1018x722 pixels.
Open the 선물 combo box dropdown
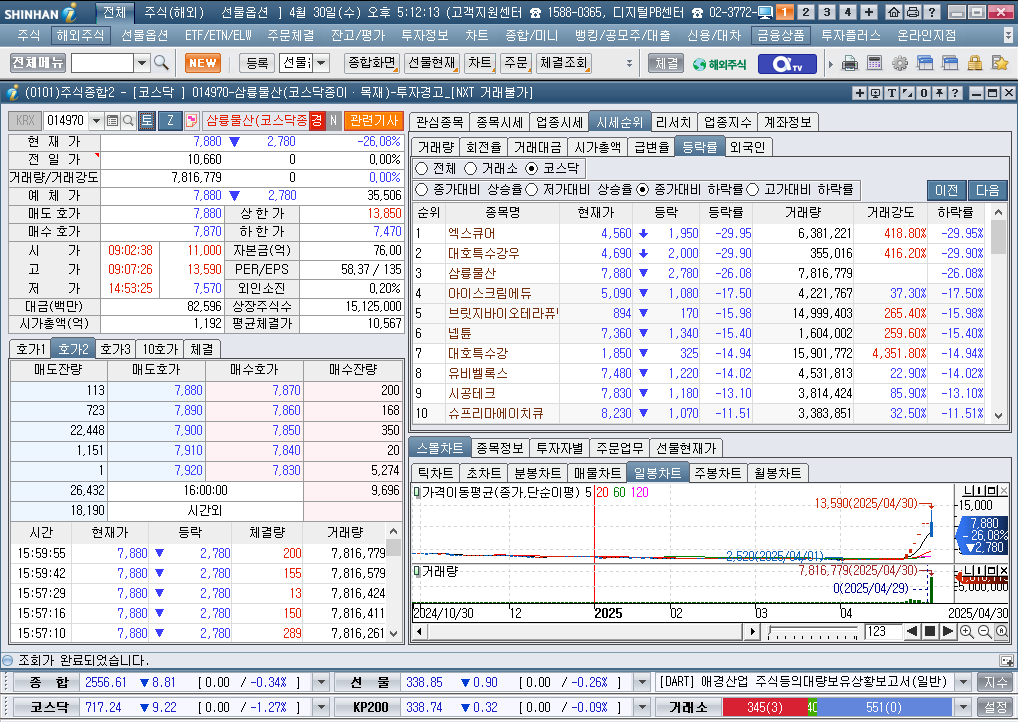(x=321, y=63)
